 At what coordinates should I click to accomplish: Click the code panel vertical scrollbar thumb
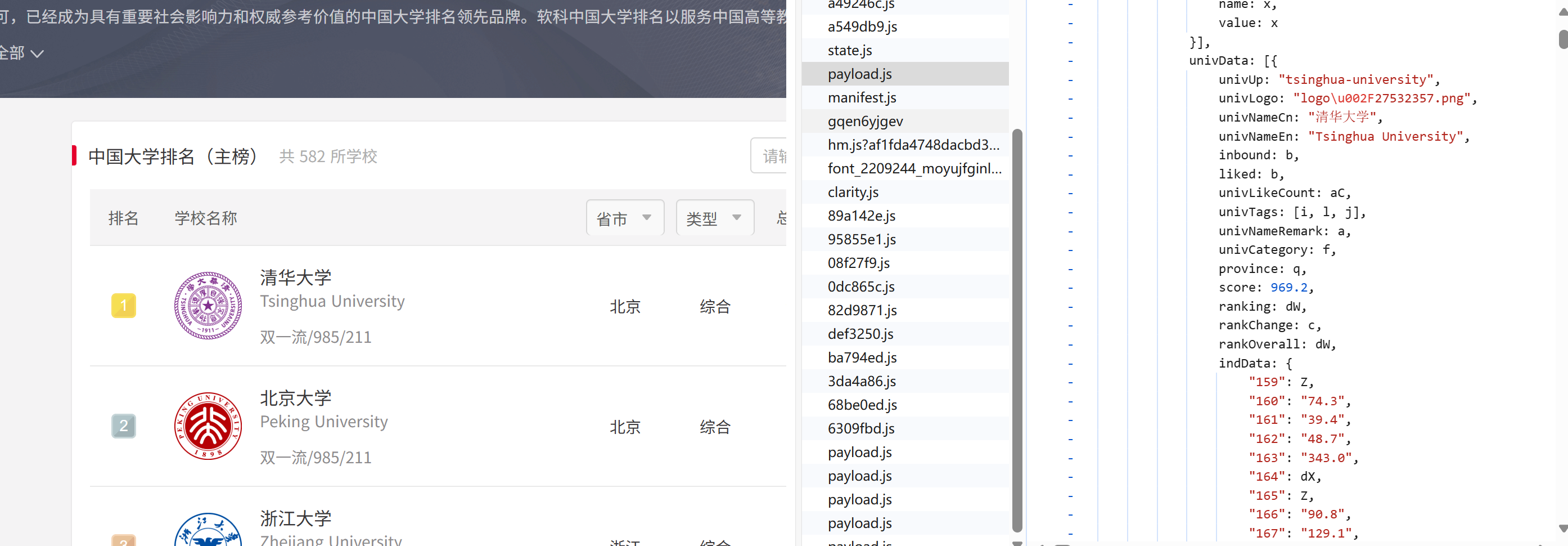[1563, 38]
